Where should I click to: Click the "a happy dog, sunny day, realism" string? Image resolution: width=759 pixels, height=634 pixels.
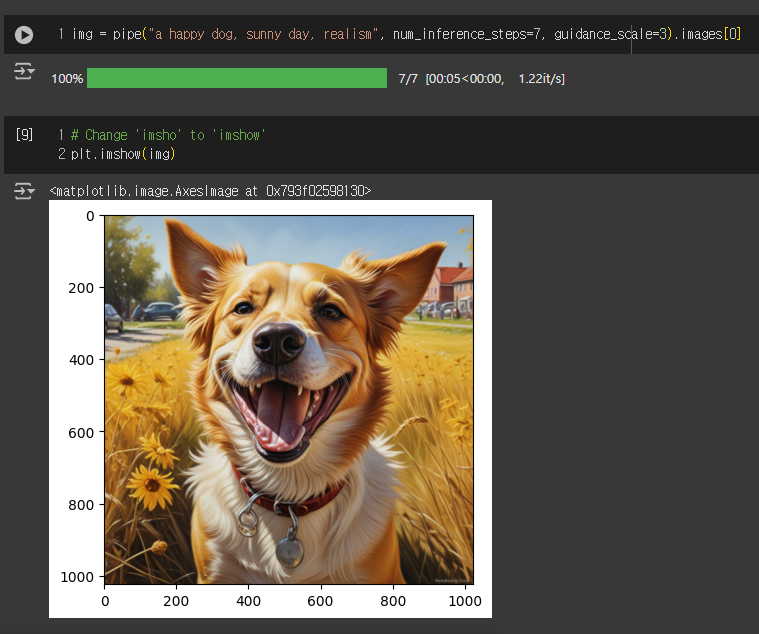(263, 34)
